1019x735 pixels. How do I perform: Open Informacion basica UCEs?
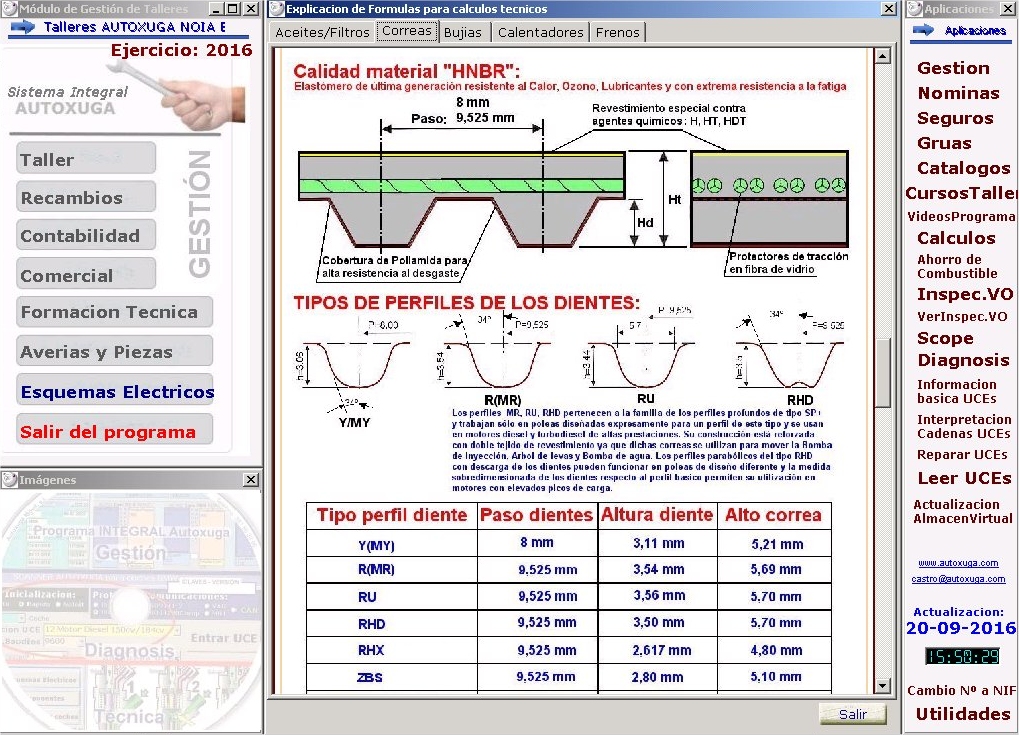(x=957, y=391)
